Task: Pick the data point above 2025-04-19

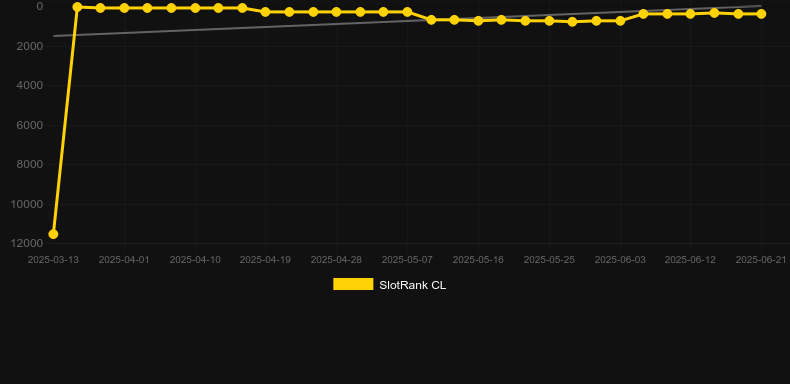Action: 266,12
